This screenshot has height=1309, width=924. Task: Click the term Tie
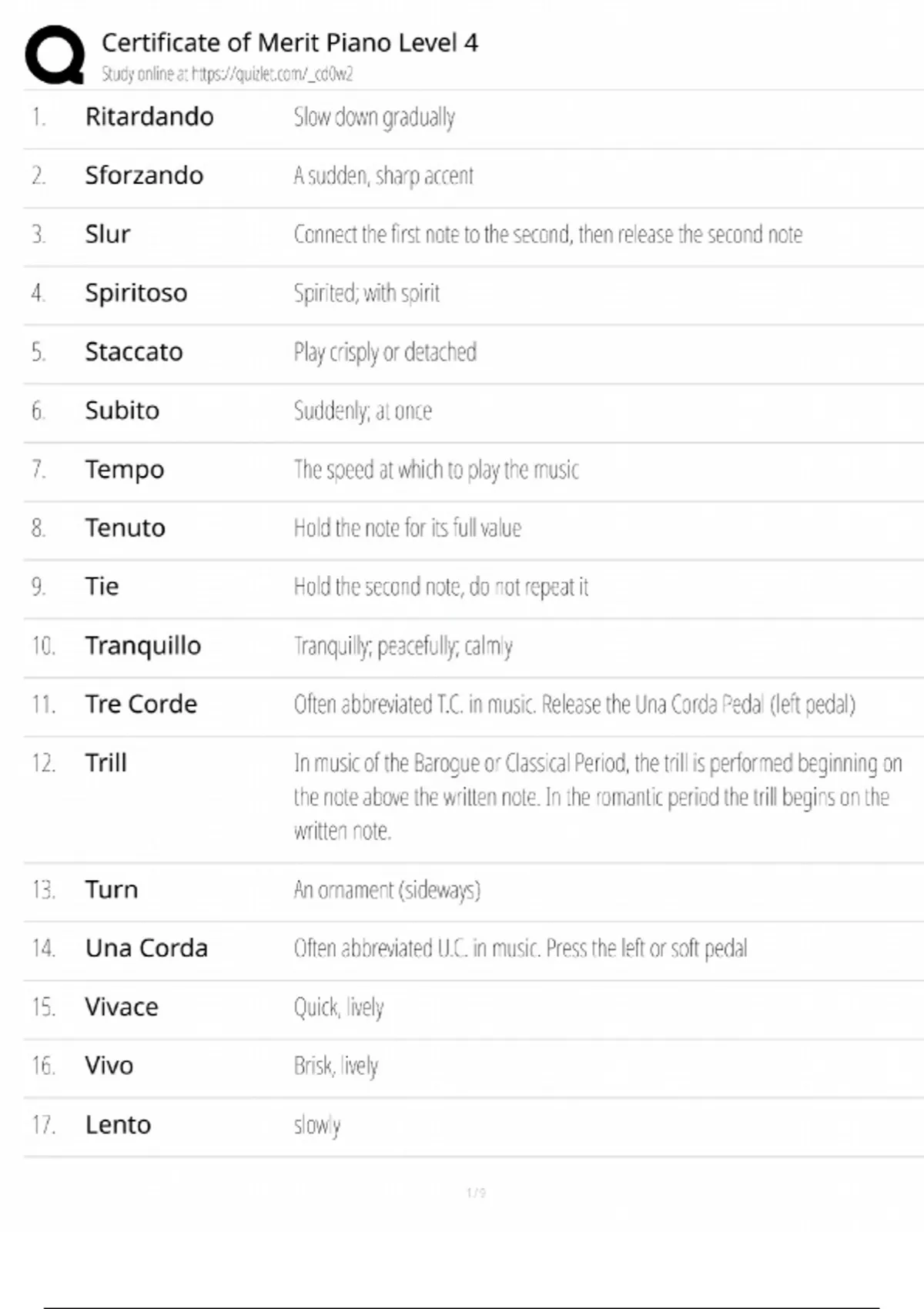[x=102, y=587]
